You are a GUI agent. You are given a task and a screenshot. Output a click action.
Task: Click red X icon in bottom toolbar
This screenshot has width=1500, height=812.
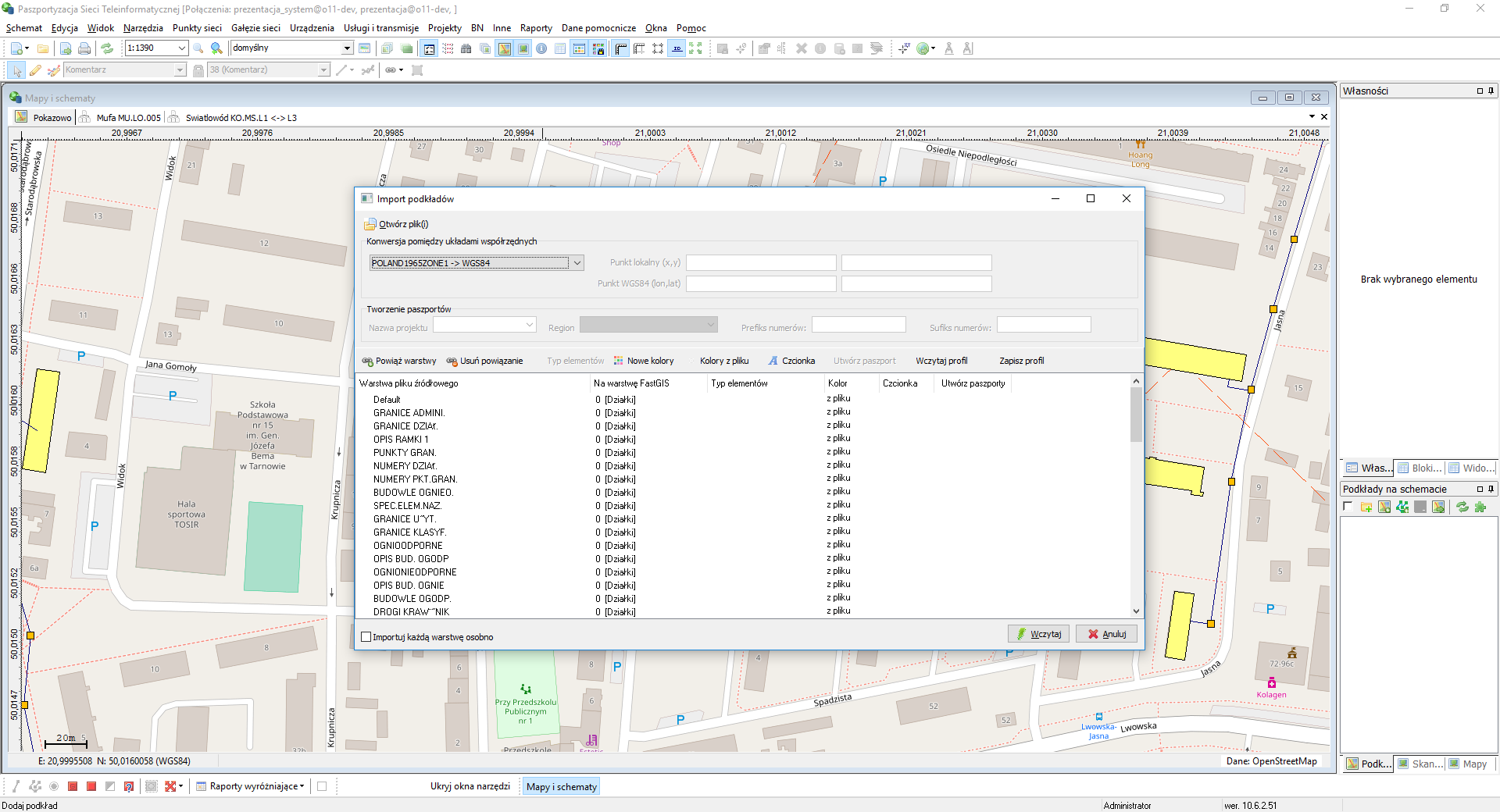click(x=170, y=786)
